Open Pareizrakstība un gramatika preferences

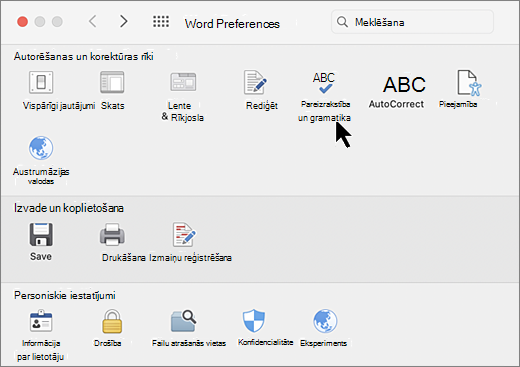point(324,83)
